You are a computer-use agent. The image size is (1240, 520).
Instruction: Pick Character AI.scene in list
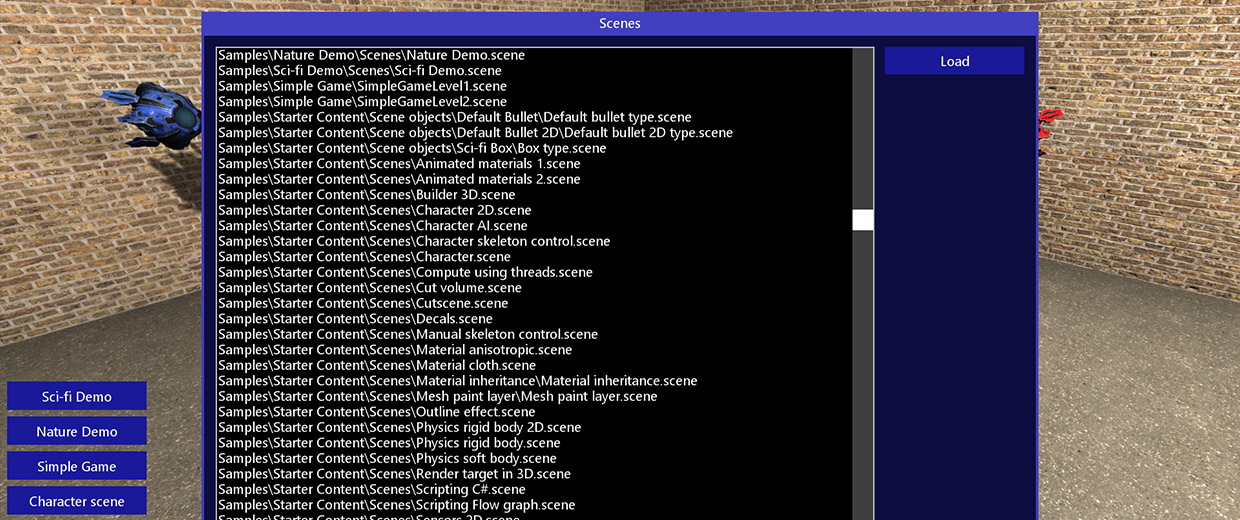(x=372, y=226)
